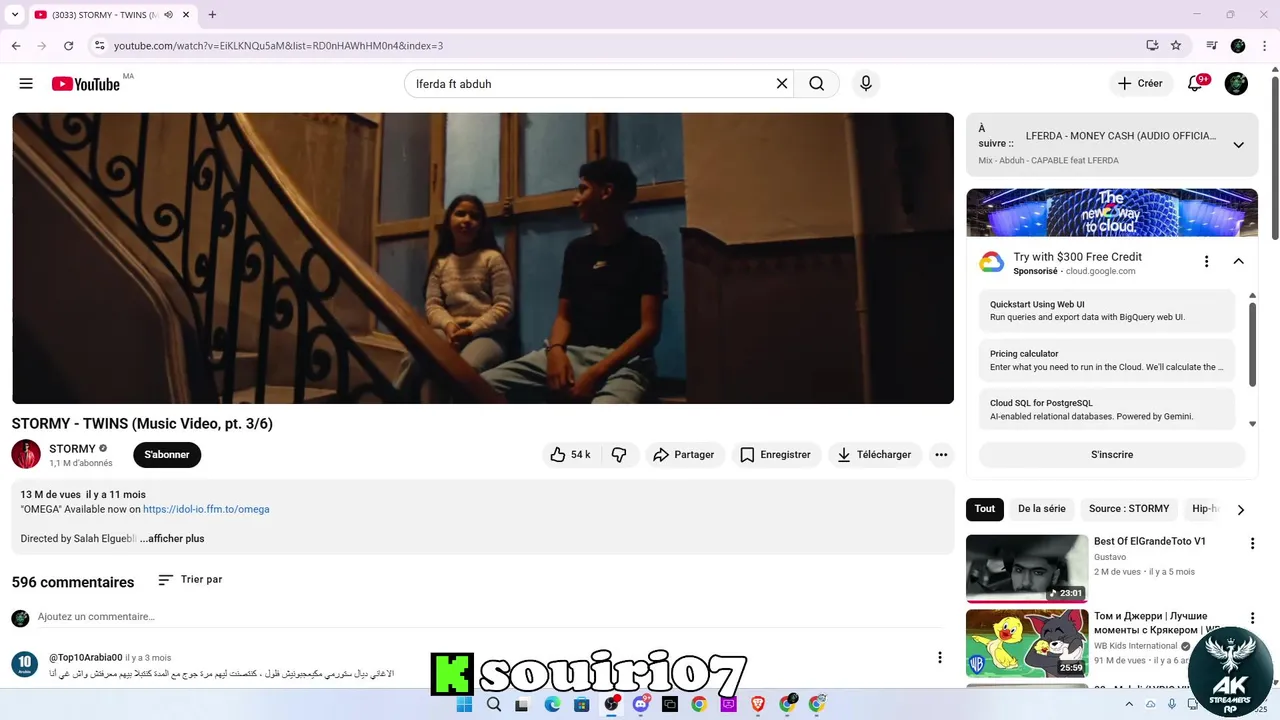Open the Cloud SQL for PostgreSQL ad link
The height and width of the screenshot is (720, 1280).
(x=1107, y=409)
